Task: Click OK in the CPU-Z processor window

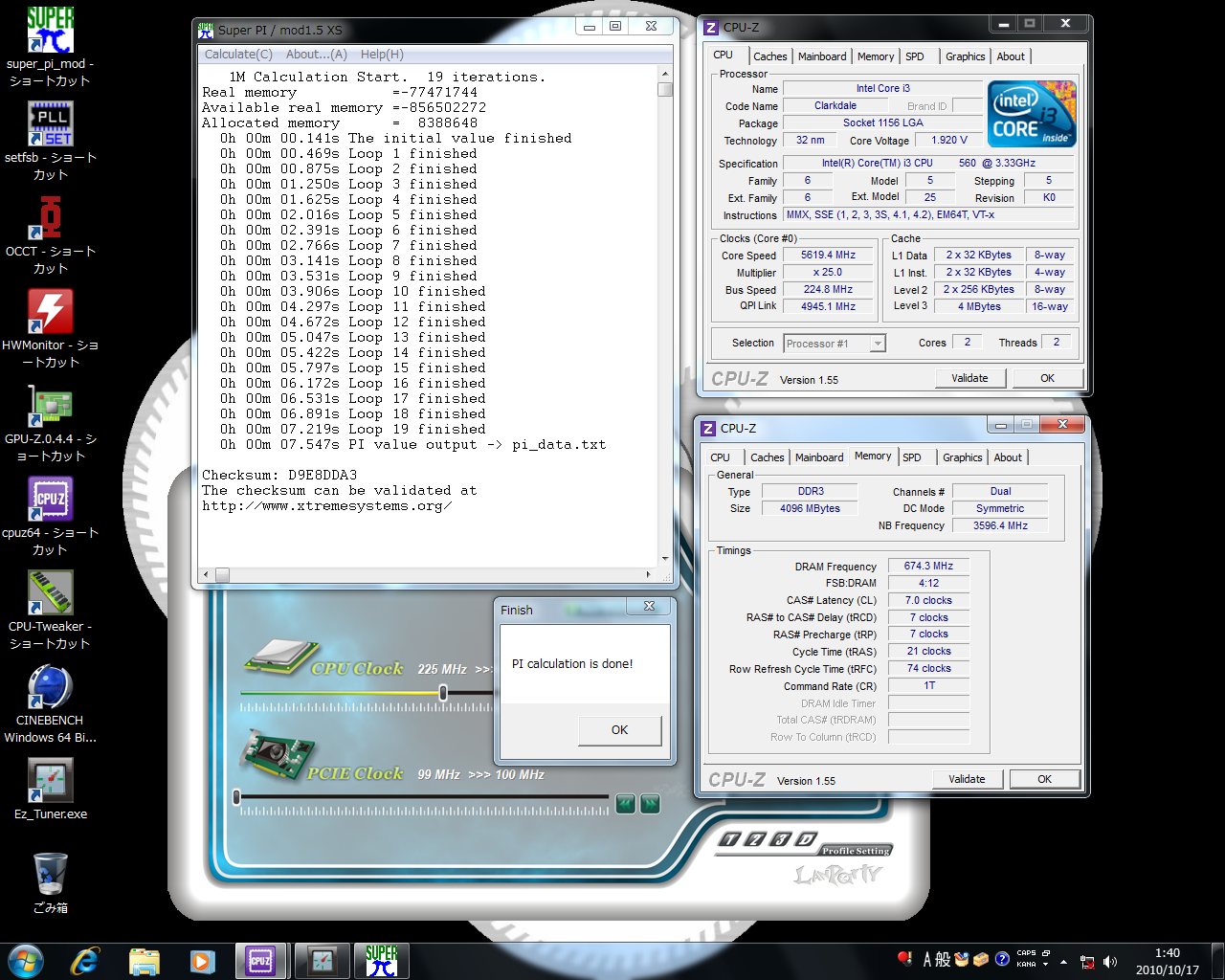Action: point(1047,379)
